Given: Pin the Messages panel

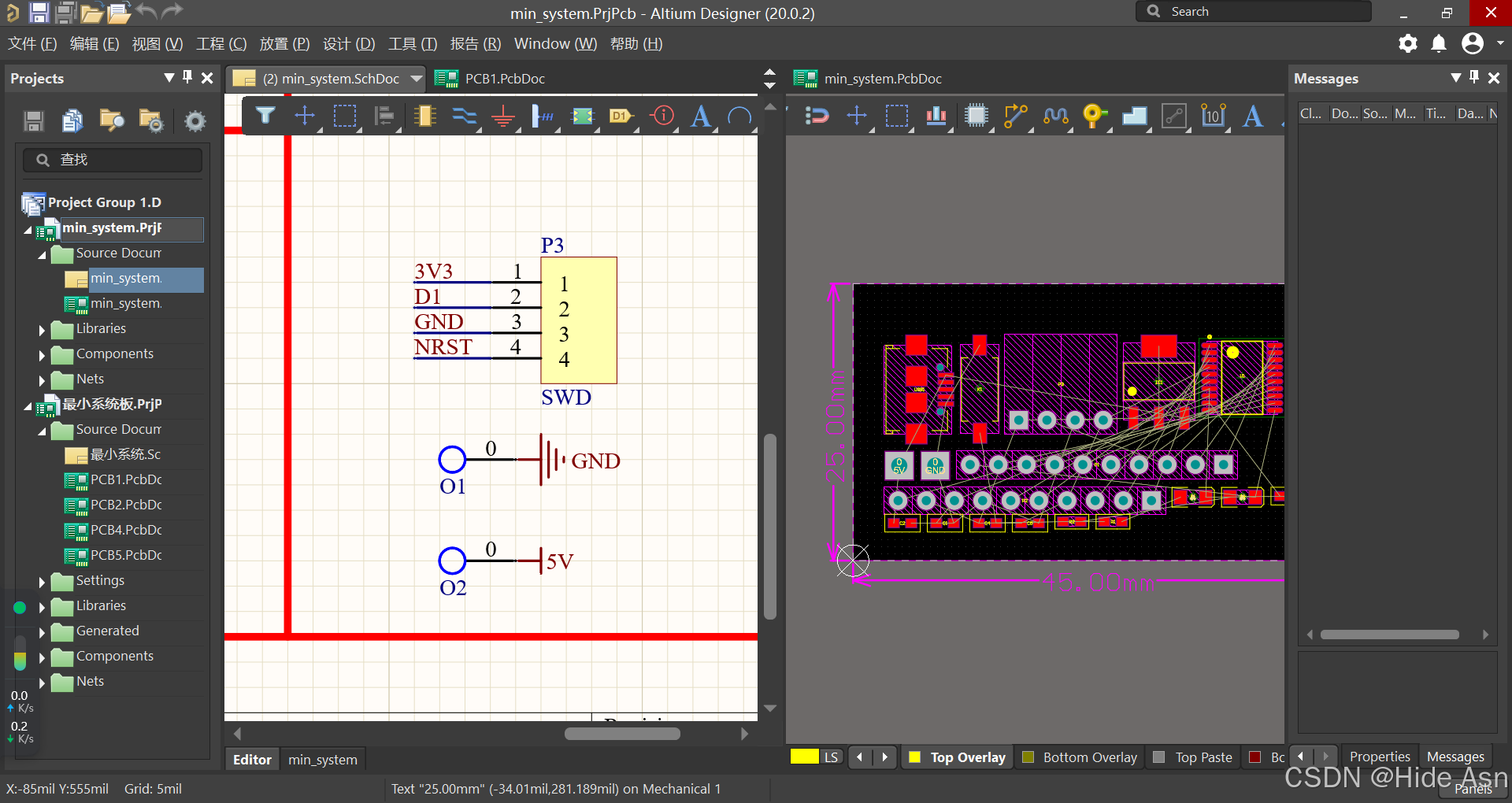Looking at the screenshot, I should 1474,77.
